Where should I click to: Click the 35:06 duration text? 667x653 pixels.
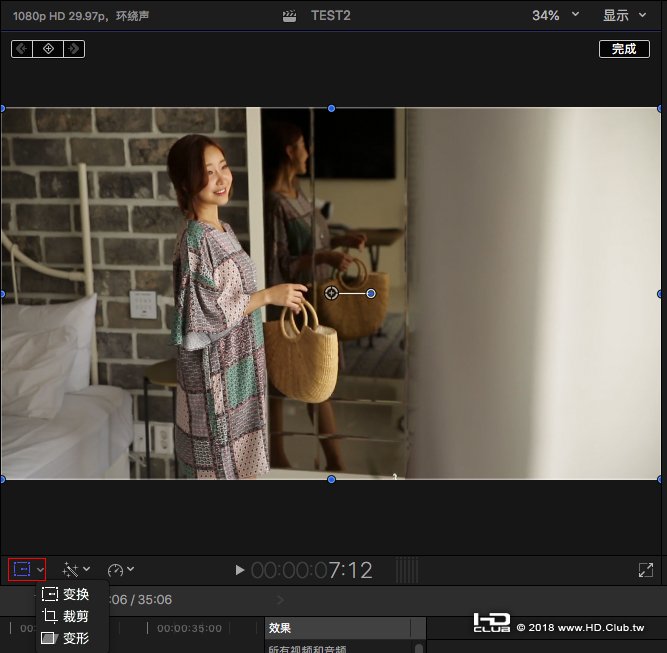point(155,599)
